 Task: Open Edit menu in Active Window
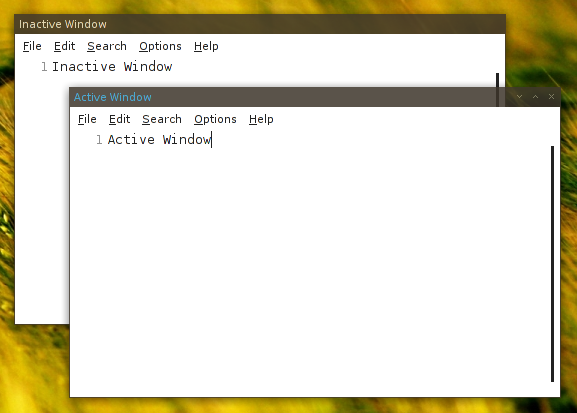[120, 119]
